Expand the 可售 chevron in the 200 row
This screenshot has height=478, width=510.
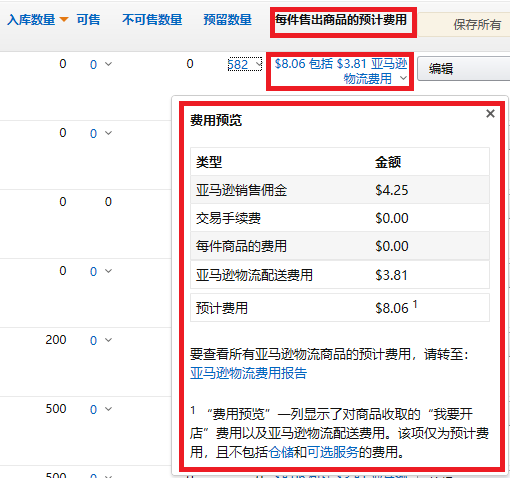(108, 340)
